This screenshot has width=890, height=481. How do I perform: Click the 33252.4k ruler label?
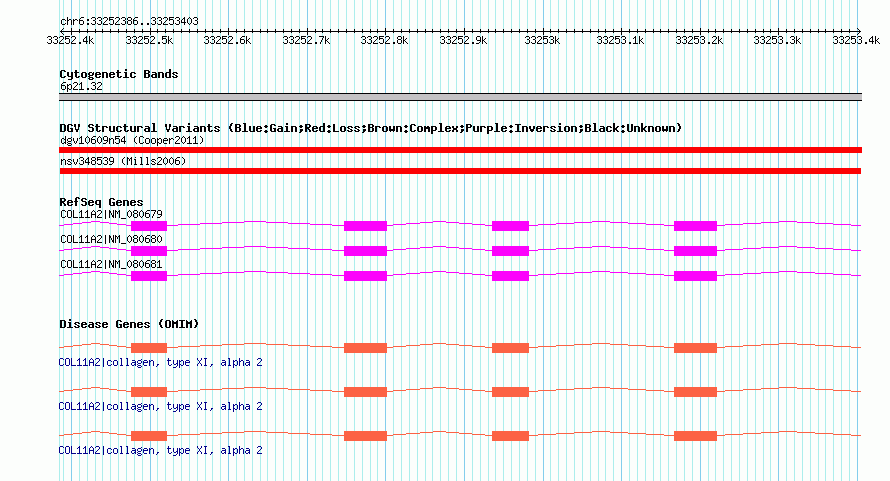[70, 40]
